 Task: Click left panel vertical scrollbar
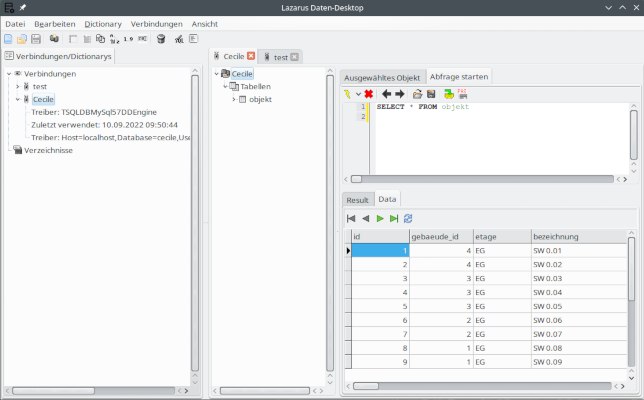pyautogui.click(x=195, y=223)
